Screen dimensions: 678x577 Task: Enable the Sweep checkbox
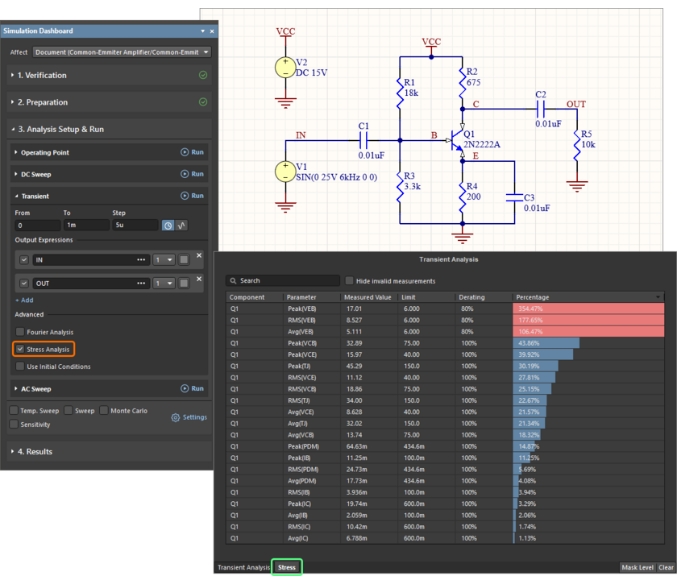click(x=68, y=410)
